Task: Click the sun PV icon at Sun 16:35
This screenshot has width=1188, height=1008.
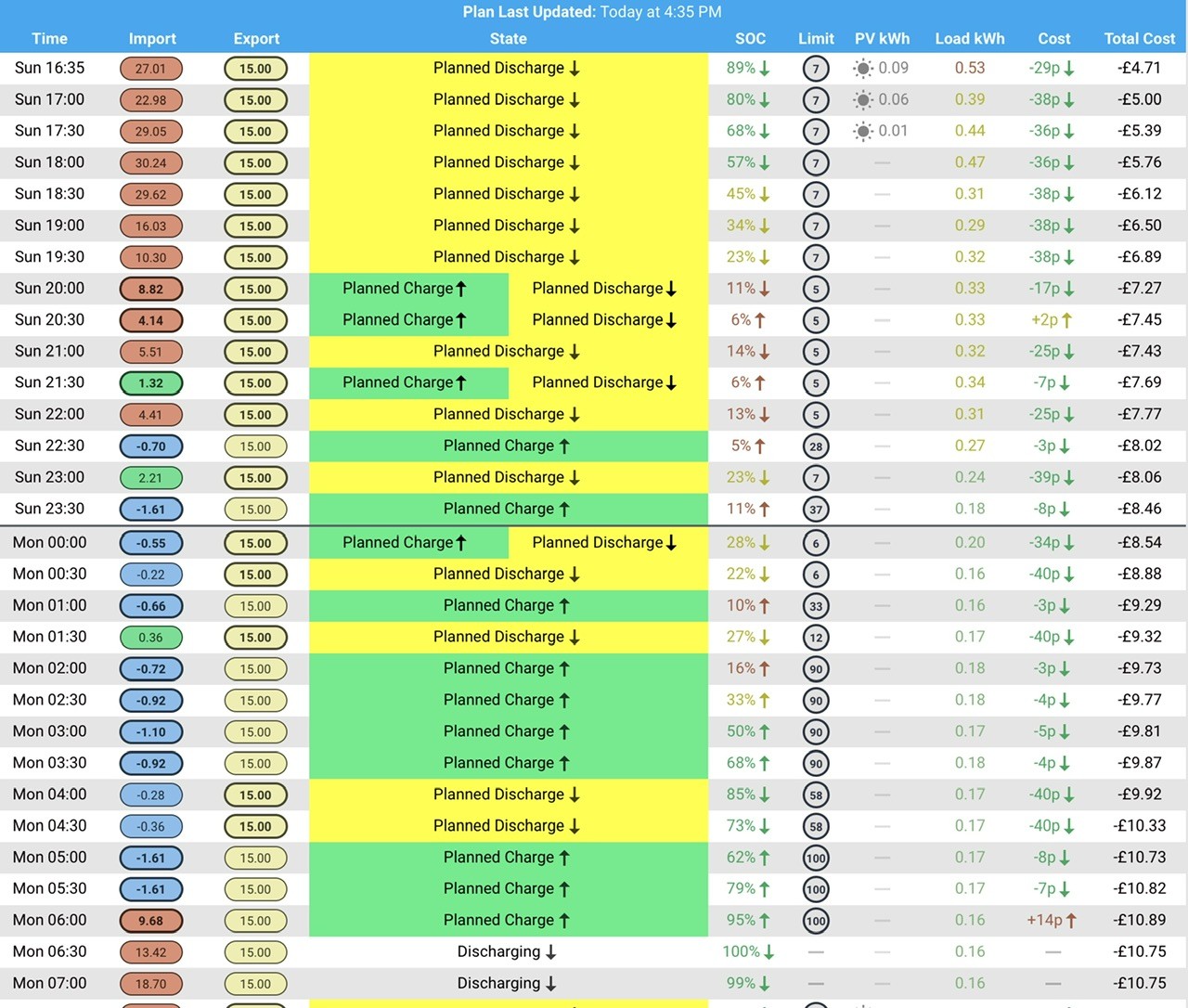Action: click(x=863, y=68)
